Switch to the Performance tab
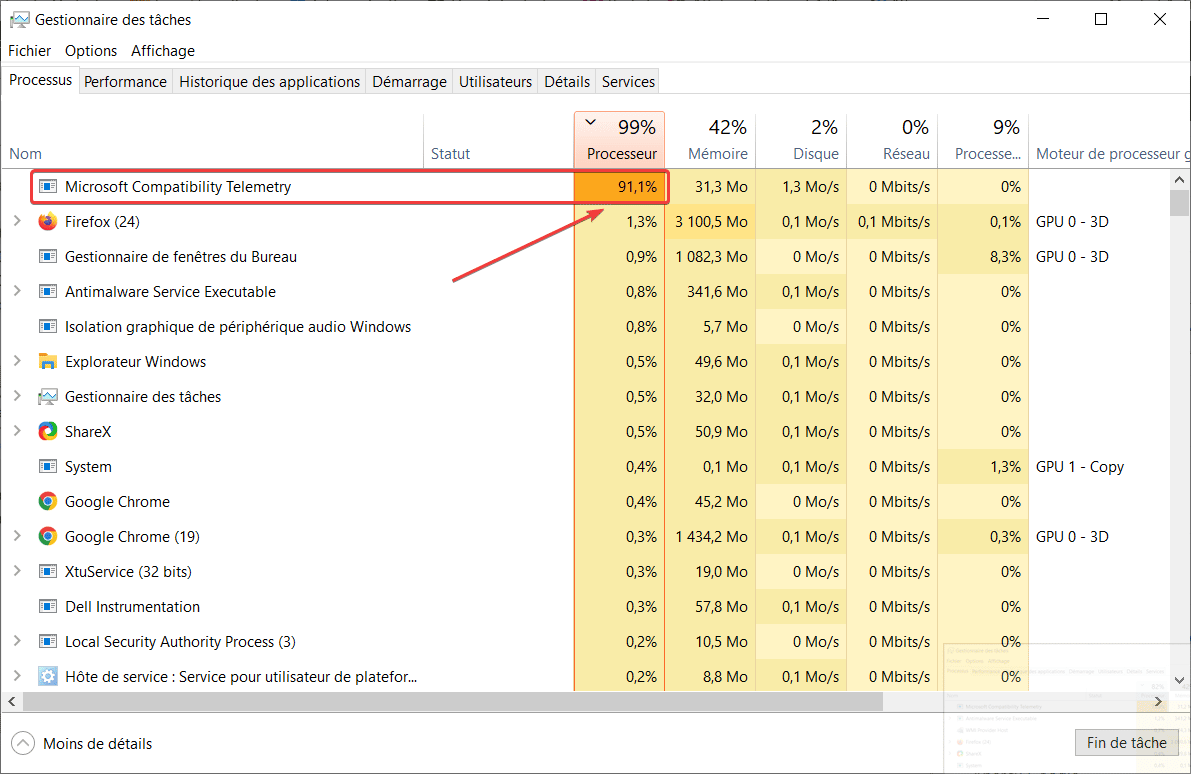The height and width of the screenshot is (774, 1191). (x=125, y=81)
